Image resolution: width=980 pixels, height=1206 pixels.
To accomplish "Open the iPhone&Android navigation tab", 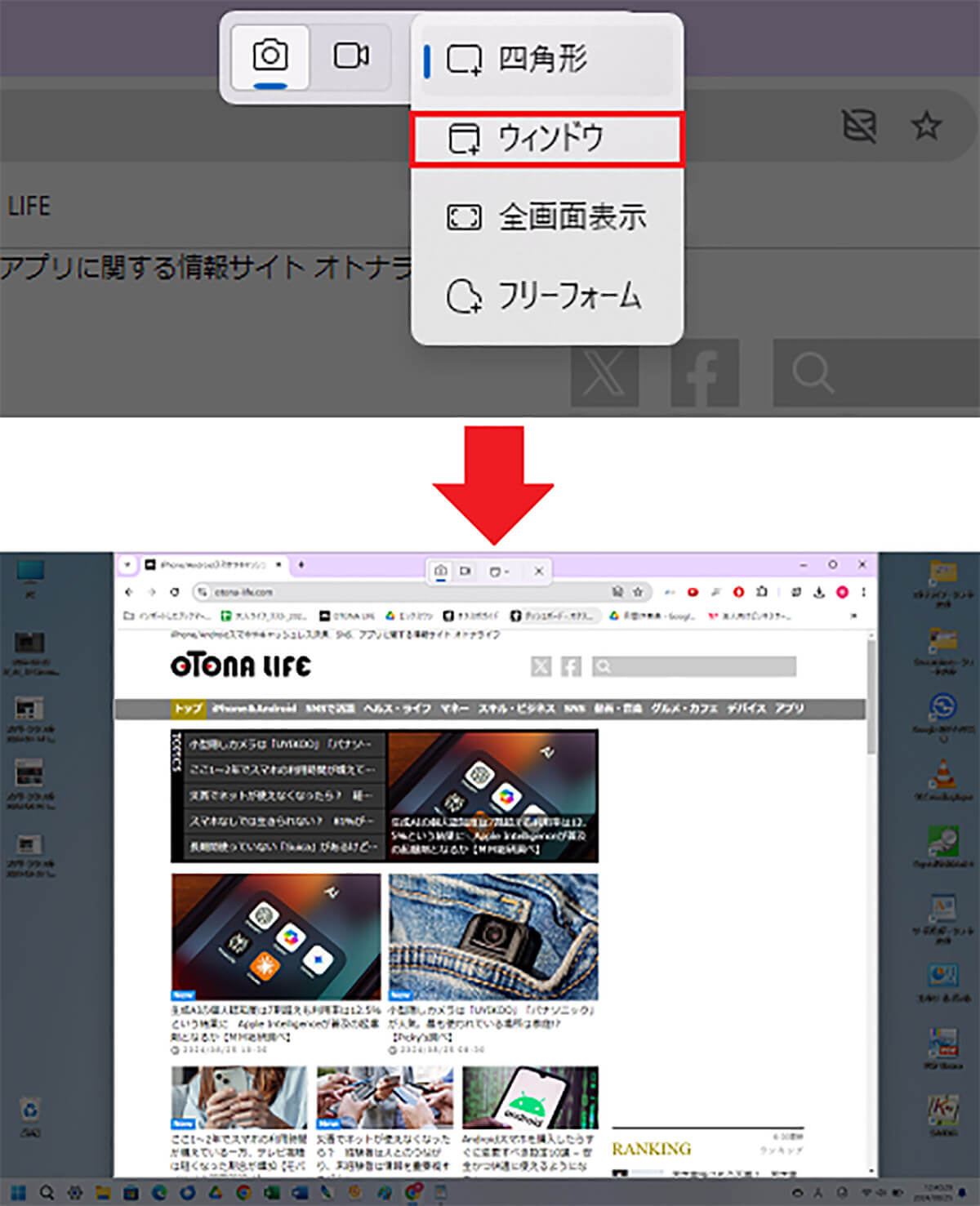I will (254, 709).
